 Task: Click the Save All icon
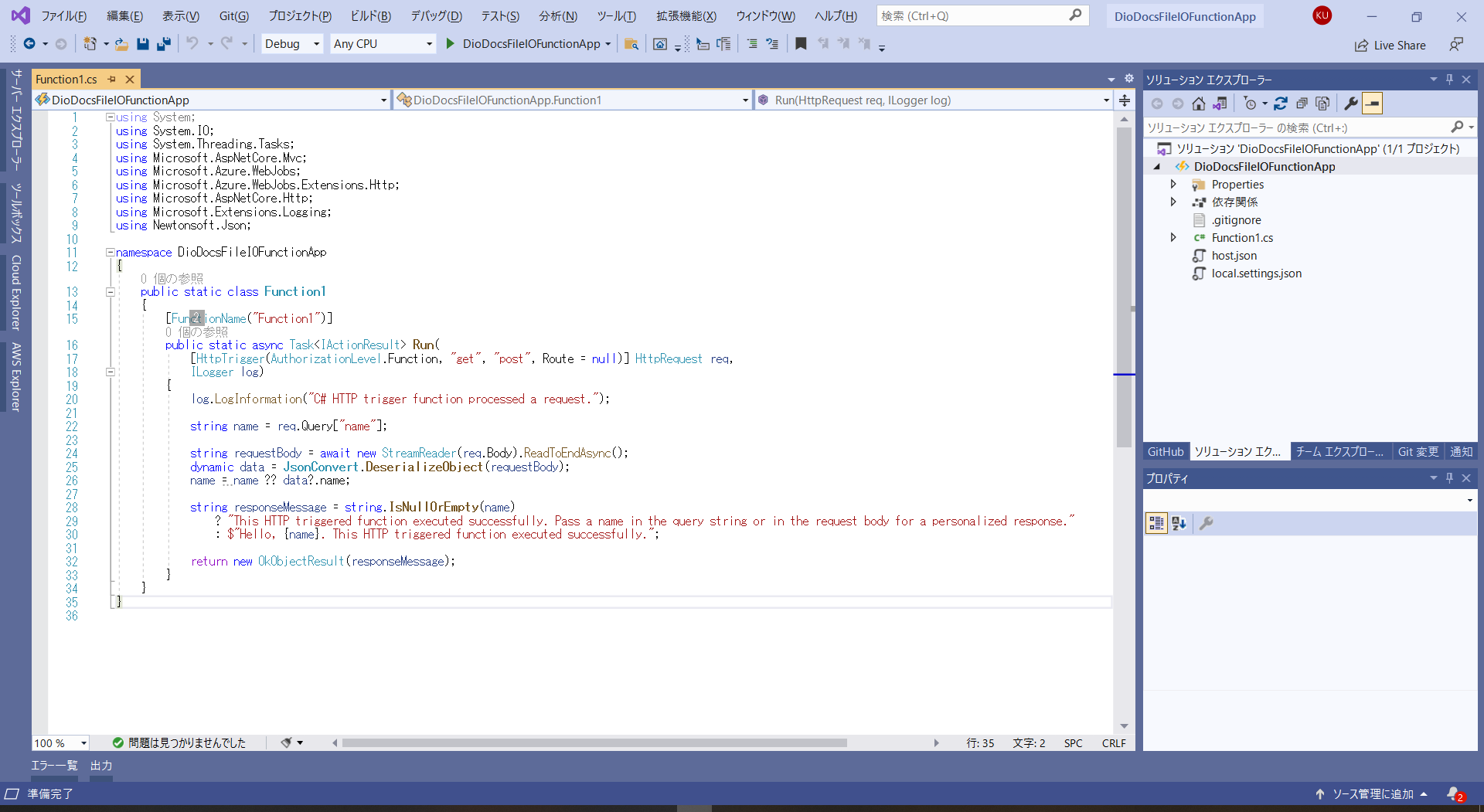[x=163, y=44]
